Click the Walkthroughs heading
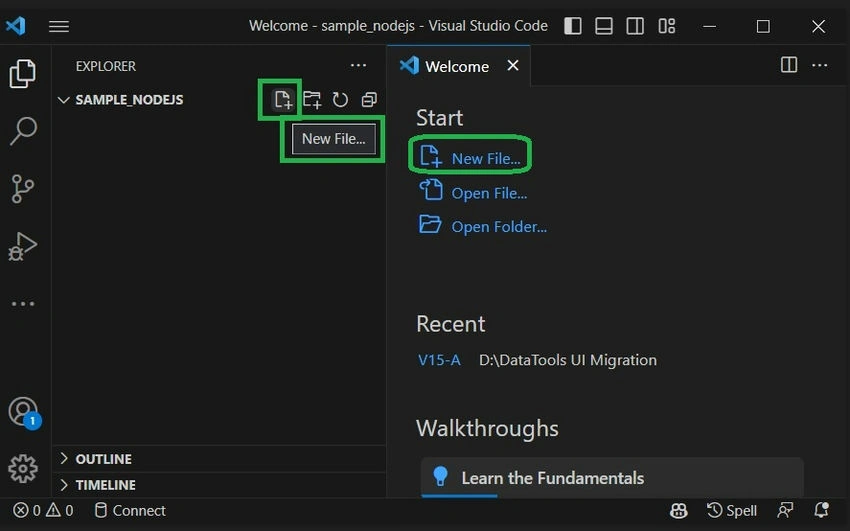 (x=487, y=428)
